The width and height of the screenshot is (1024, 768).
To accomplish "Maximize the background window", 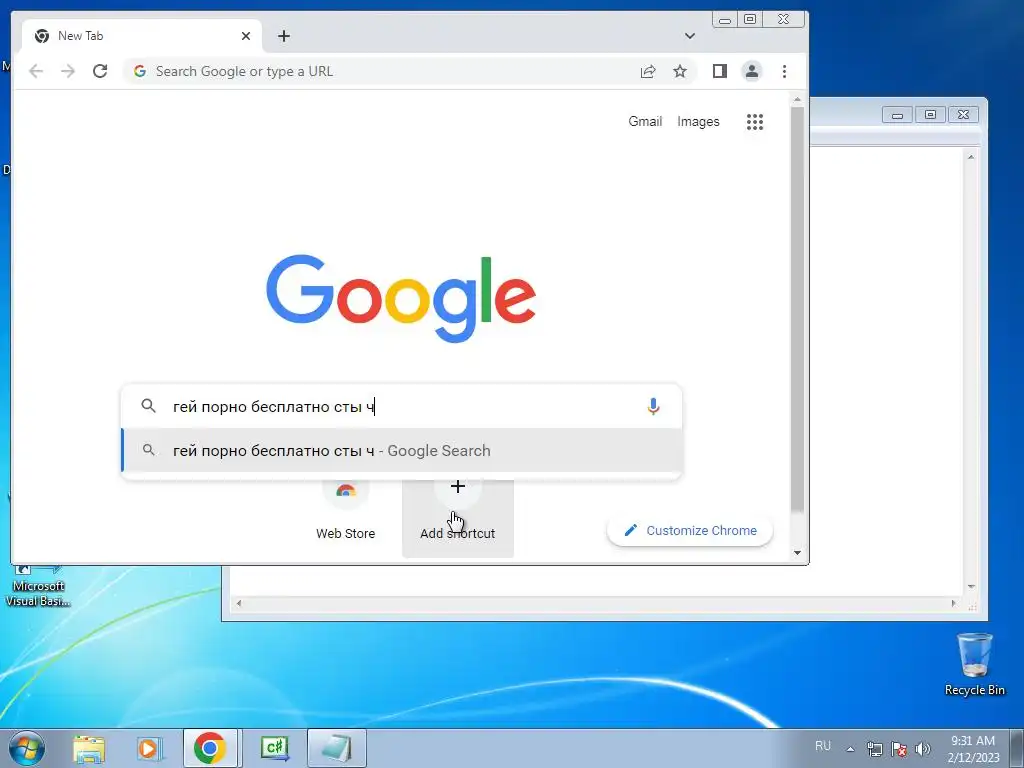I will click(x=930, y=115).
